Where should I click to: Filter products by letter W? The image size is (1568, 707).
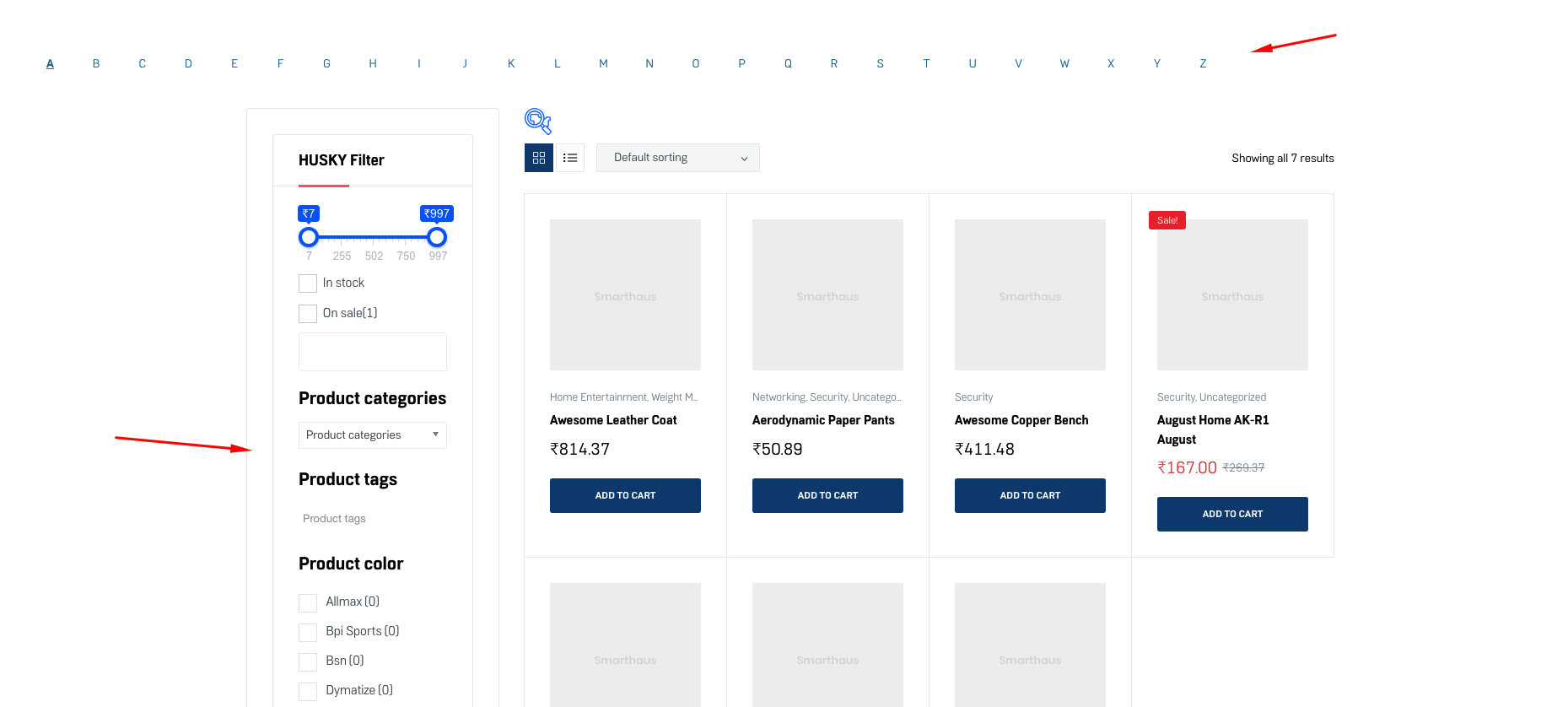pos(1064,63)
